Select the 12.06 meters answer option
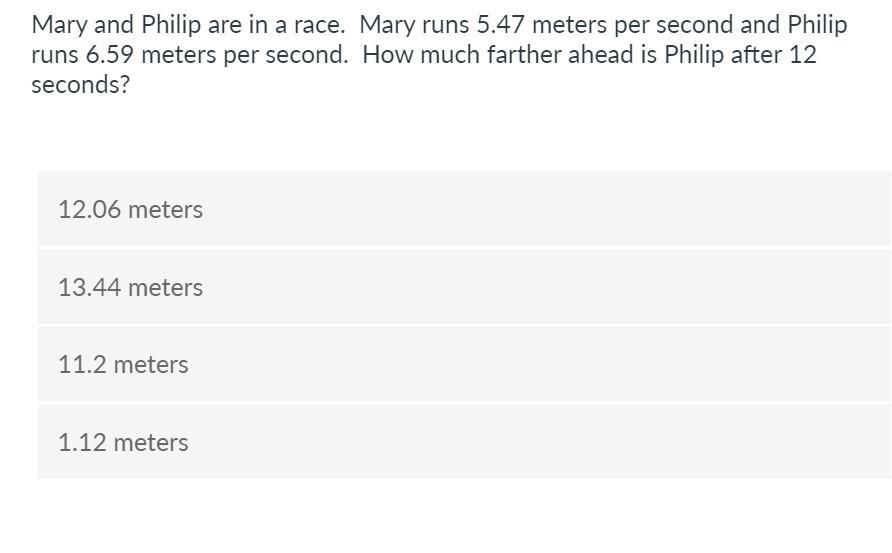 pyautogui.click(x=464, y=209)
